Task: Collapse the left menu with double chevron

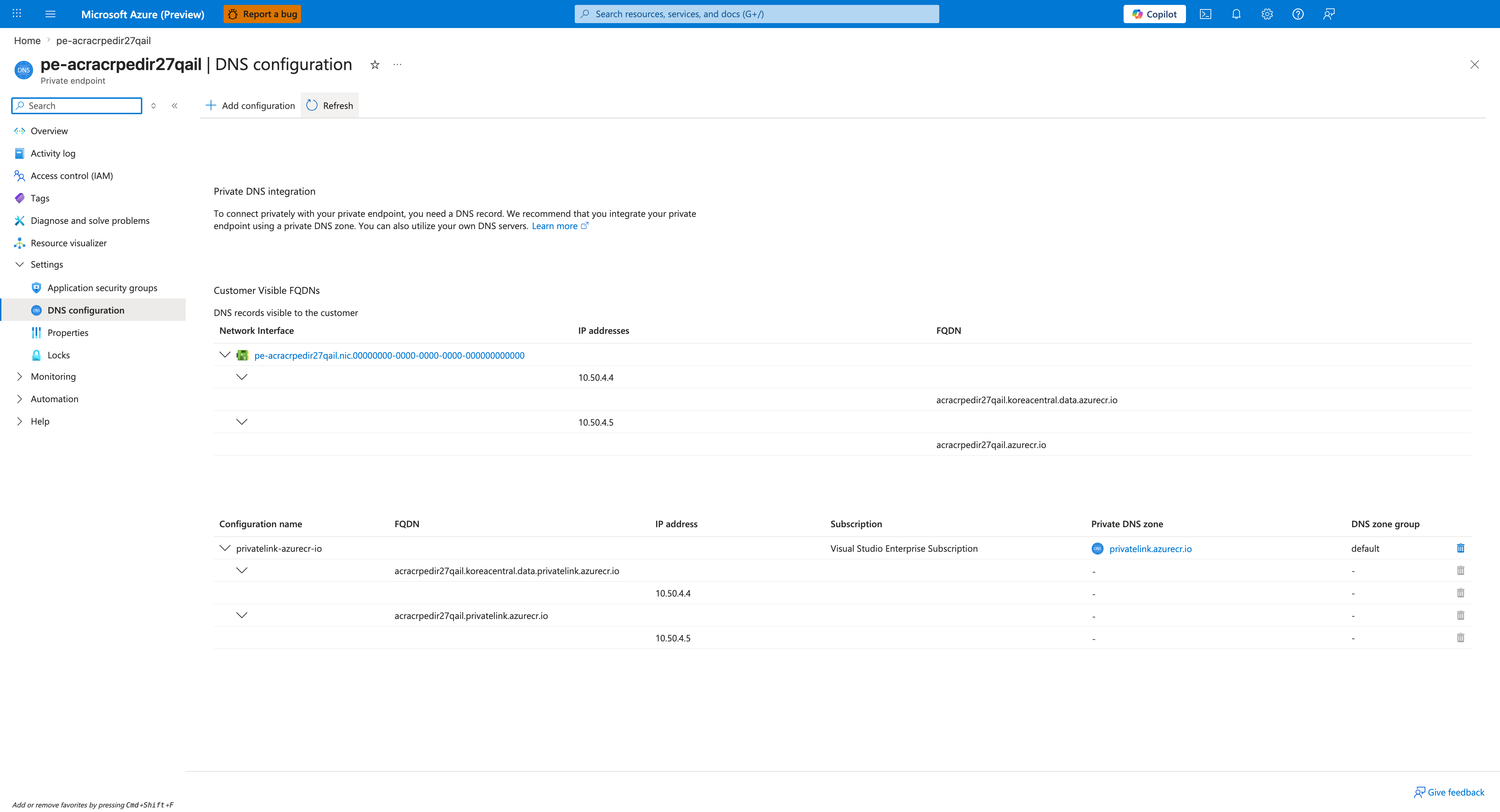Action: 175,105
